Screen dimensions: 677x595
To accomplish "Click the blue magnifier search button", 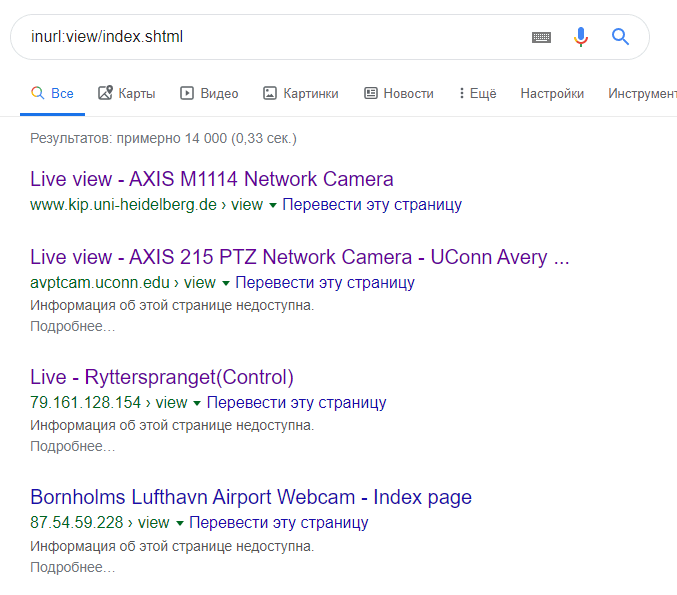I will tap(620, 37).
